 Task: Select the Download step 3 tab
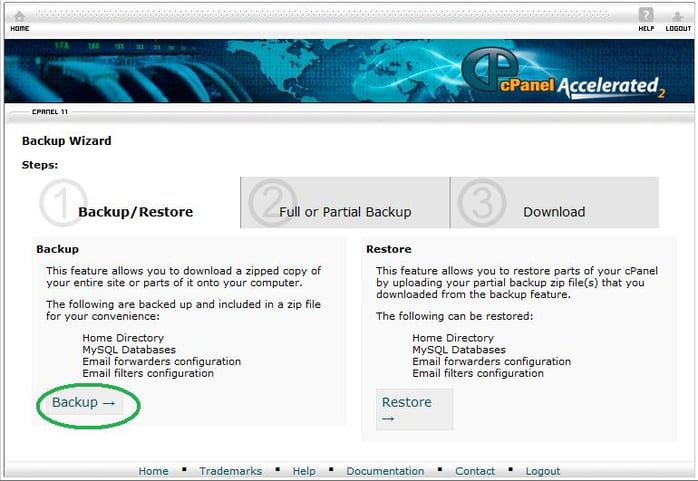[x=554, y=202]
